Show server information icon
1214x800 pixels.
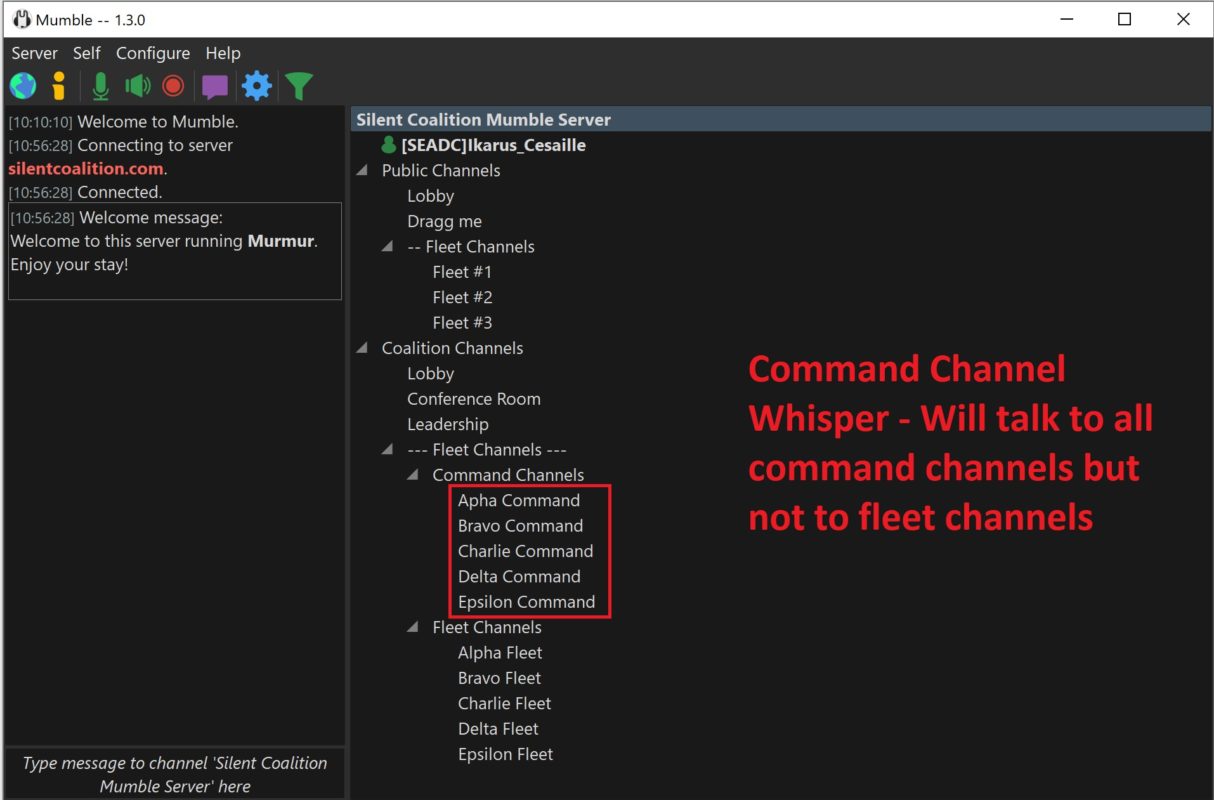coord(59,86)
